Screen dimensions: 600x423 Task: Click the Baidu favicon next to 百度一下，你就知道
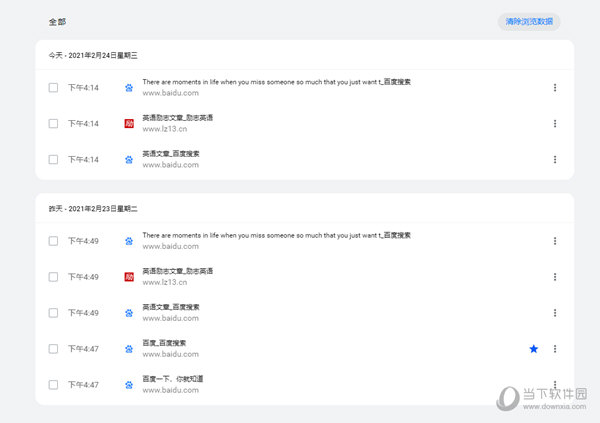128,384
